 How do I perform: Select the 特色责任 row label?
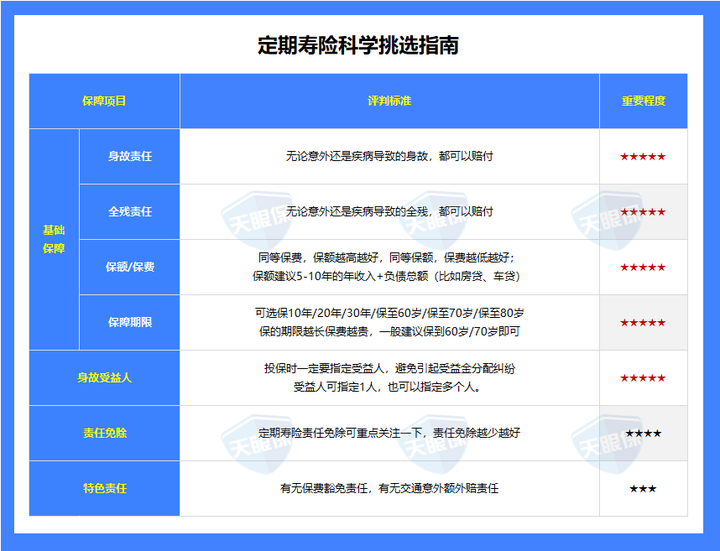[104, 488]
